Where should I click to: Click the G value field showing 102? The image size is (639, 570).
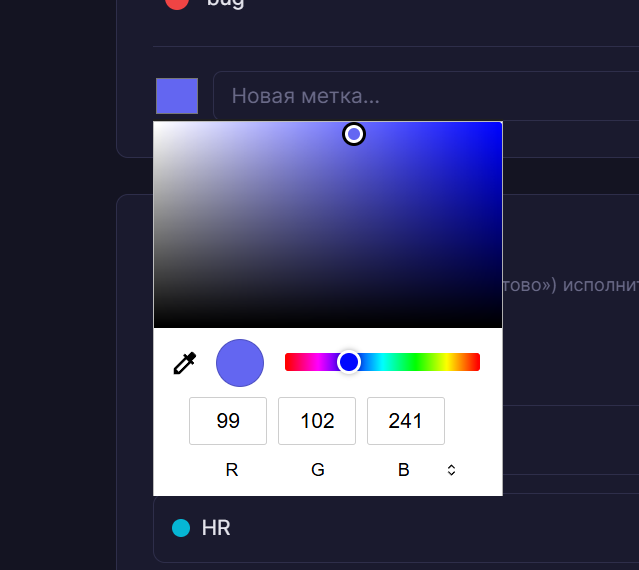(x=317, y=421)
